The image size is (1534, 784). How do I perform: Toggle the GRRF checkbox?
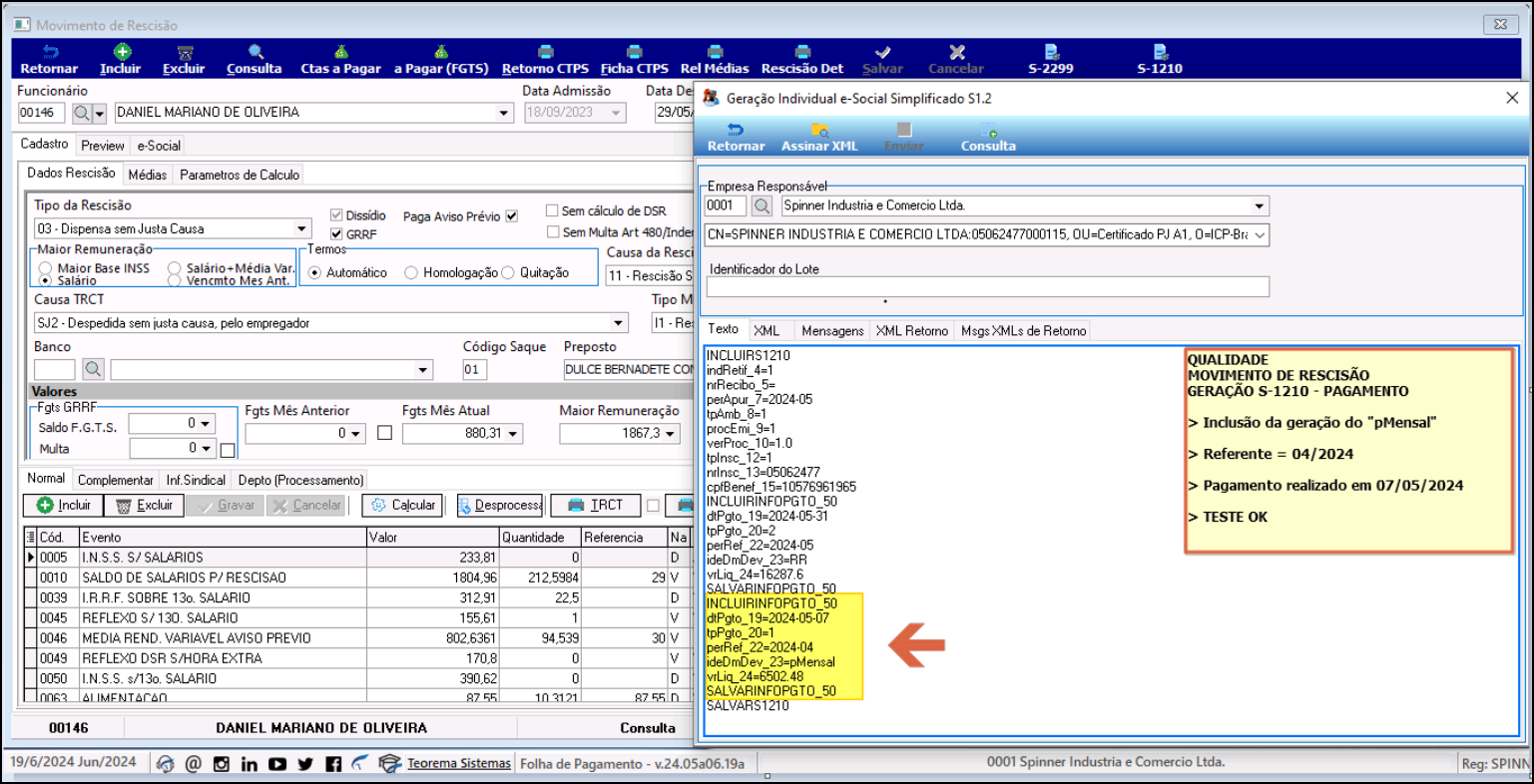click(336, 234)
